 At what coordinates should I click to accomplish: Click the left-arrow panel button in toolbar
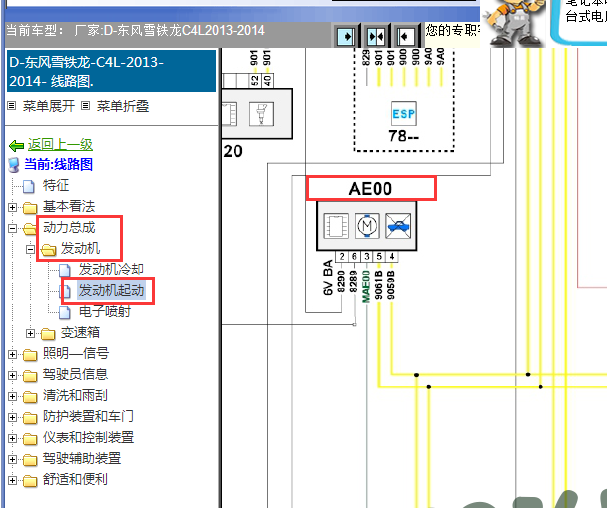[x=405, y=36]
